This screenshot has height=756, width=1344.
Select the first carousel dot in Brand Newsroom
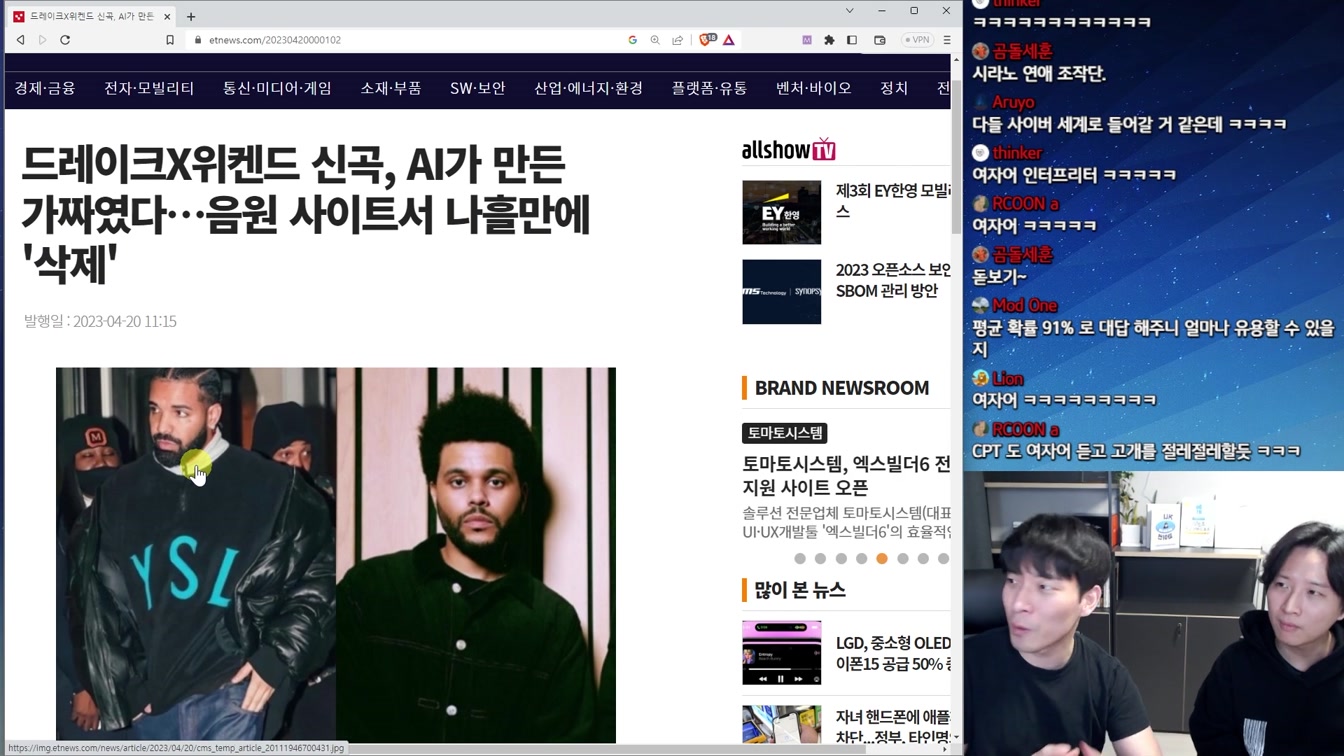pyautogui.click(x=799, y=559)
